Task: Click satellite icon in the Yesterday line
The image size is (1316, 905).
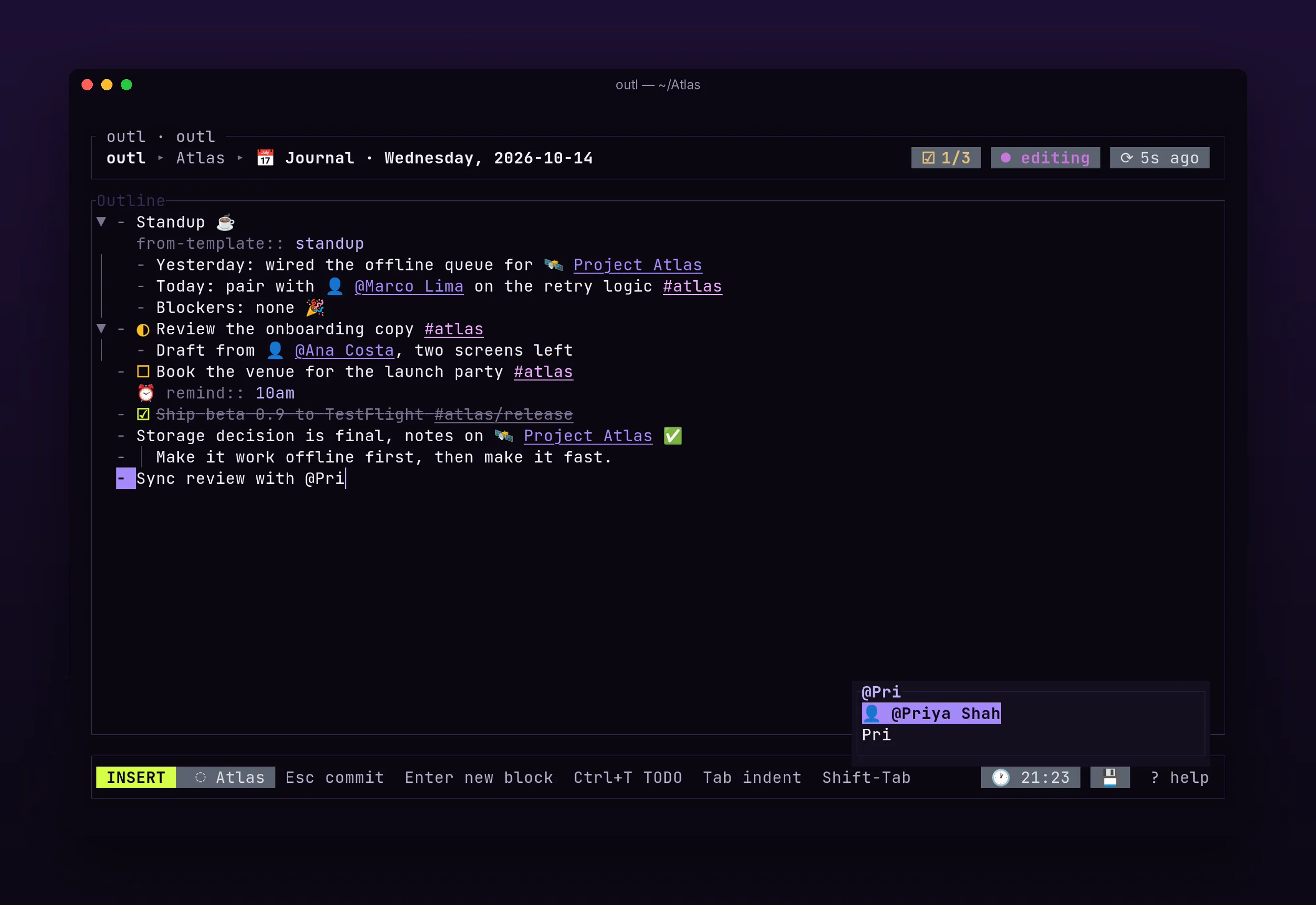Action: (x=553, y=264)
